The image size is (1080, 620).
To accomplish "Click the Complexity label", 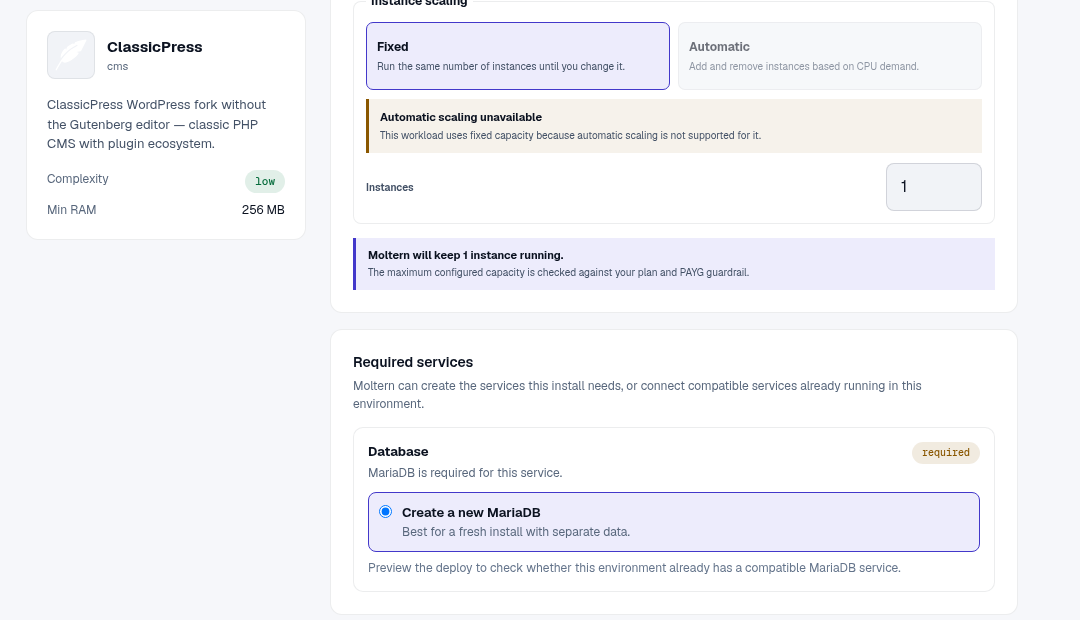I will [x=78, y=178].
